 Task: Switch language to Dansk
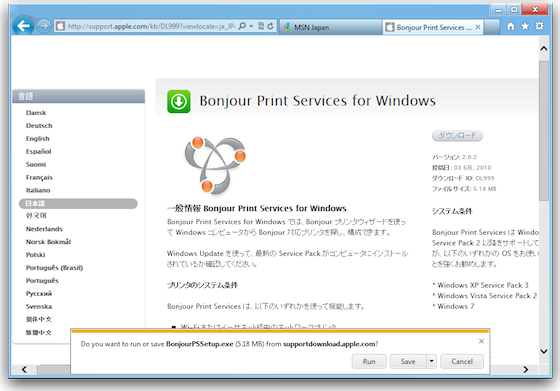coord(36,113)
